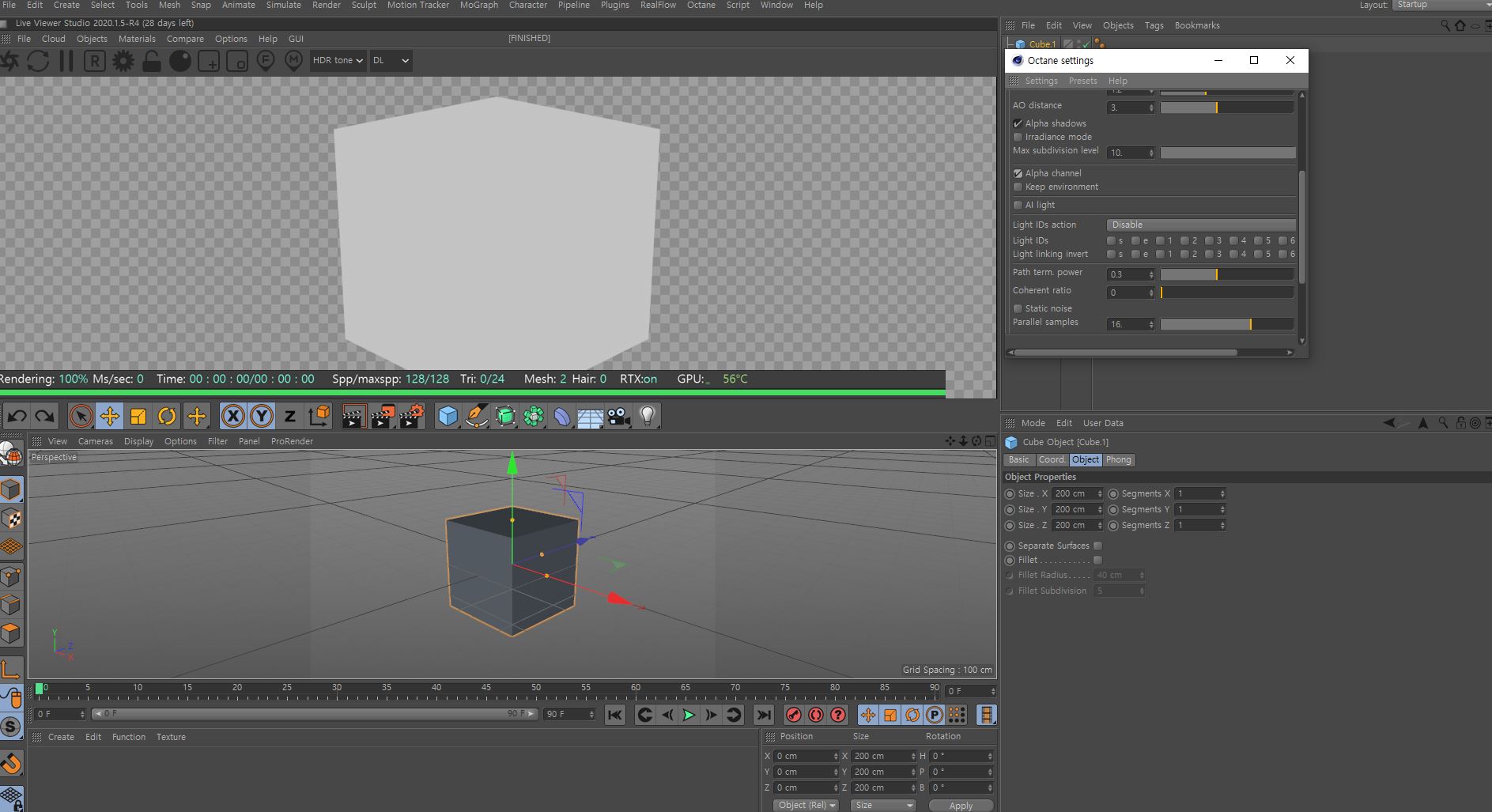Add a light object bulb icon
The width and height of the screenshot is (1492, 812).
(648, 416)
